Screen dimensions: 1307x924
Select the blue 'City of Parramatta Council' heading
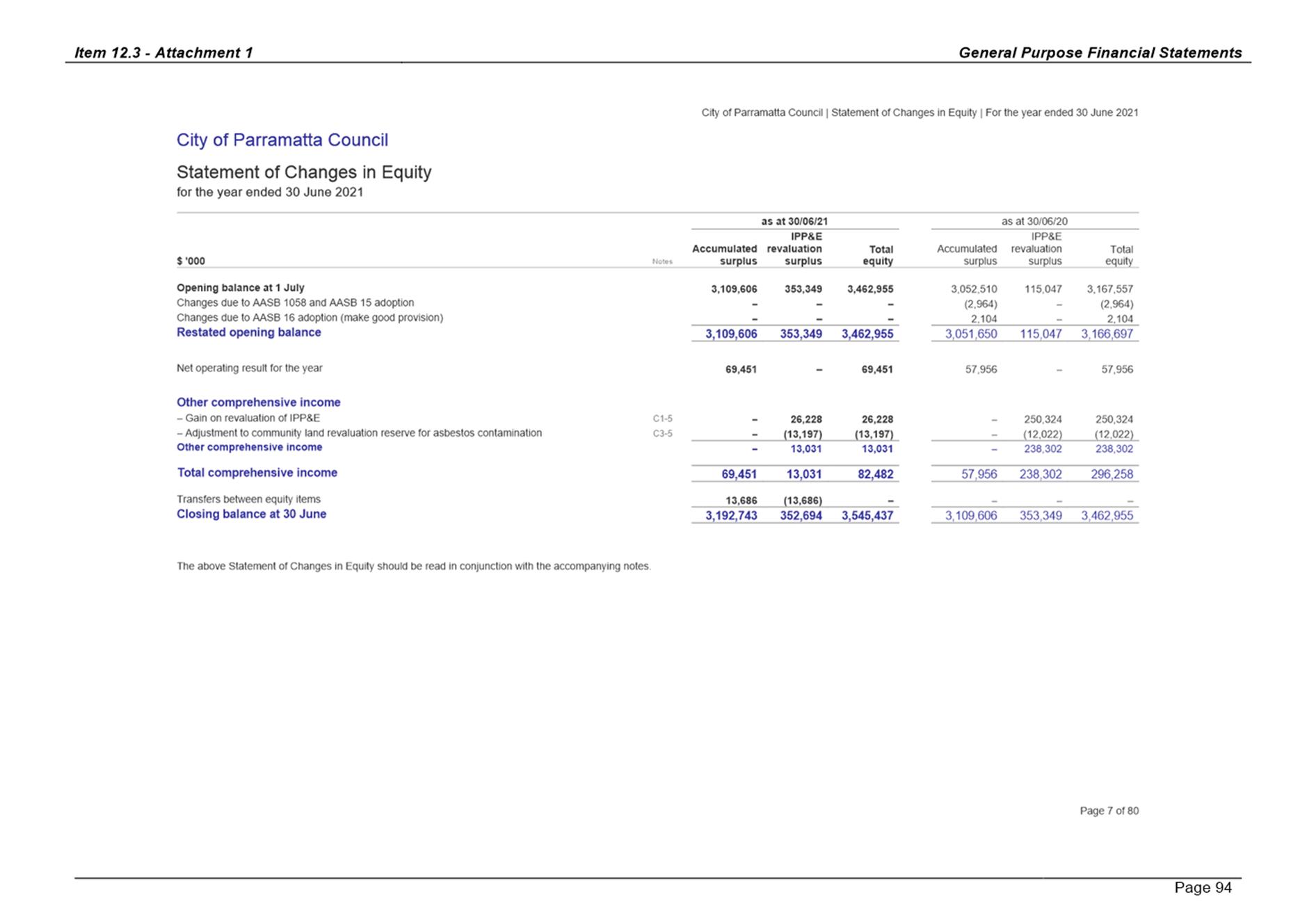coord(282,140)
